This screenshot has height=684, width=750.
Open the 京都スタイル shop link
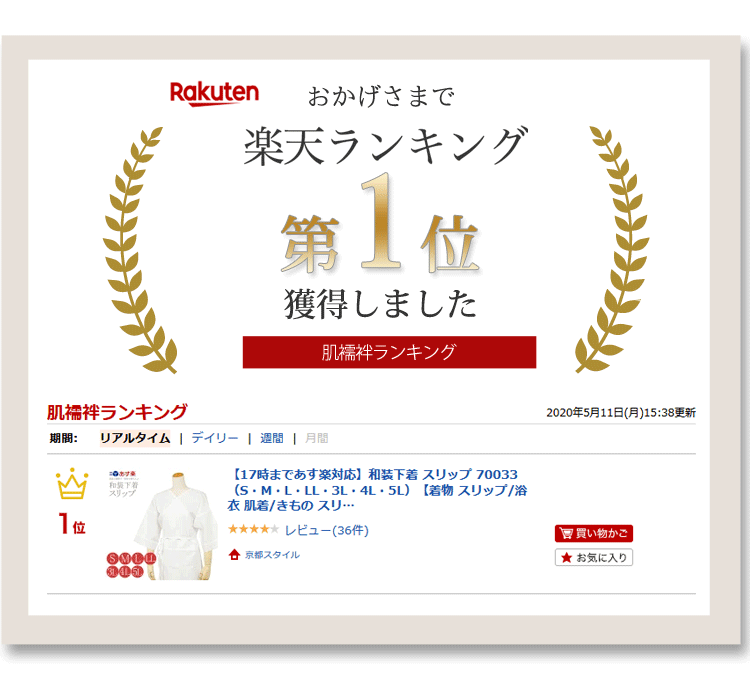point(271,555)
